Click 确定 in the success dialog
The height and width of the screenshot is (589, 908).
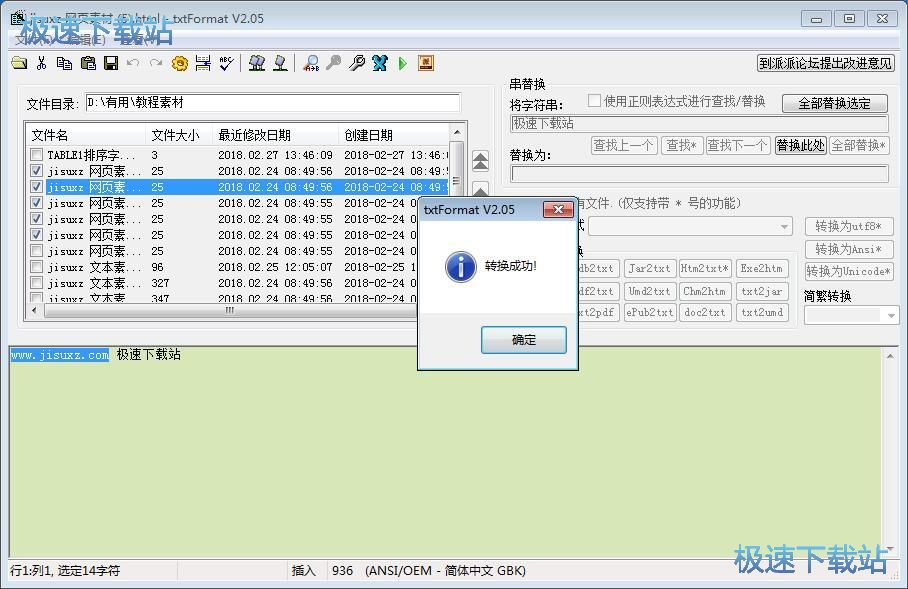pos(523,339)
